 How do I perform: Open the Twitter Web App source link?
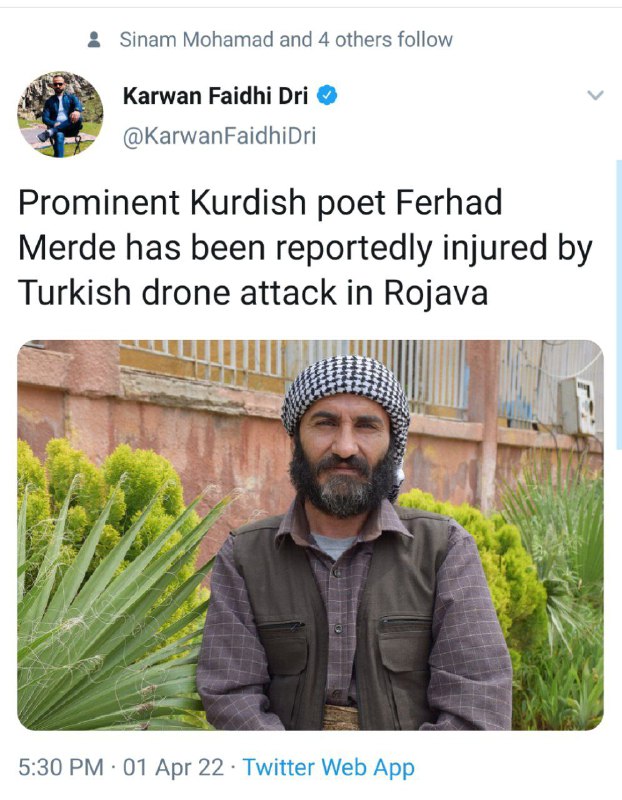[x=328, y=768]
